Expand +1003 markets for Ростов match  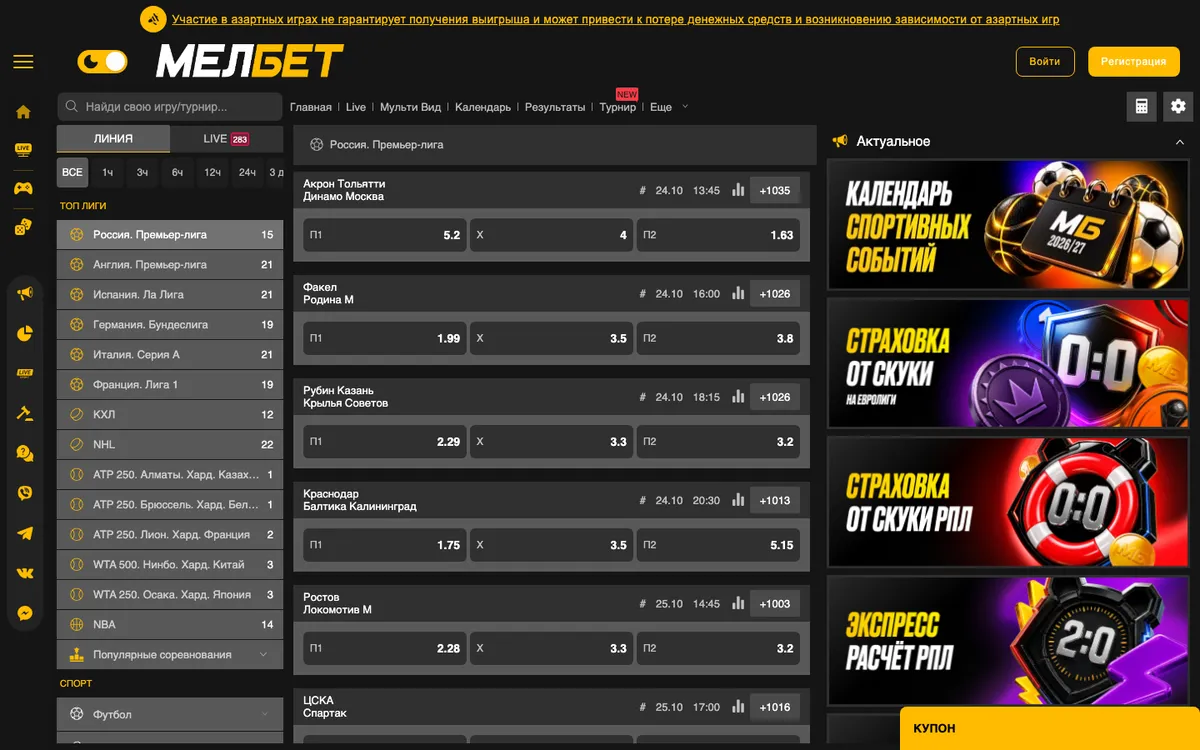(775, 604)
